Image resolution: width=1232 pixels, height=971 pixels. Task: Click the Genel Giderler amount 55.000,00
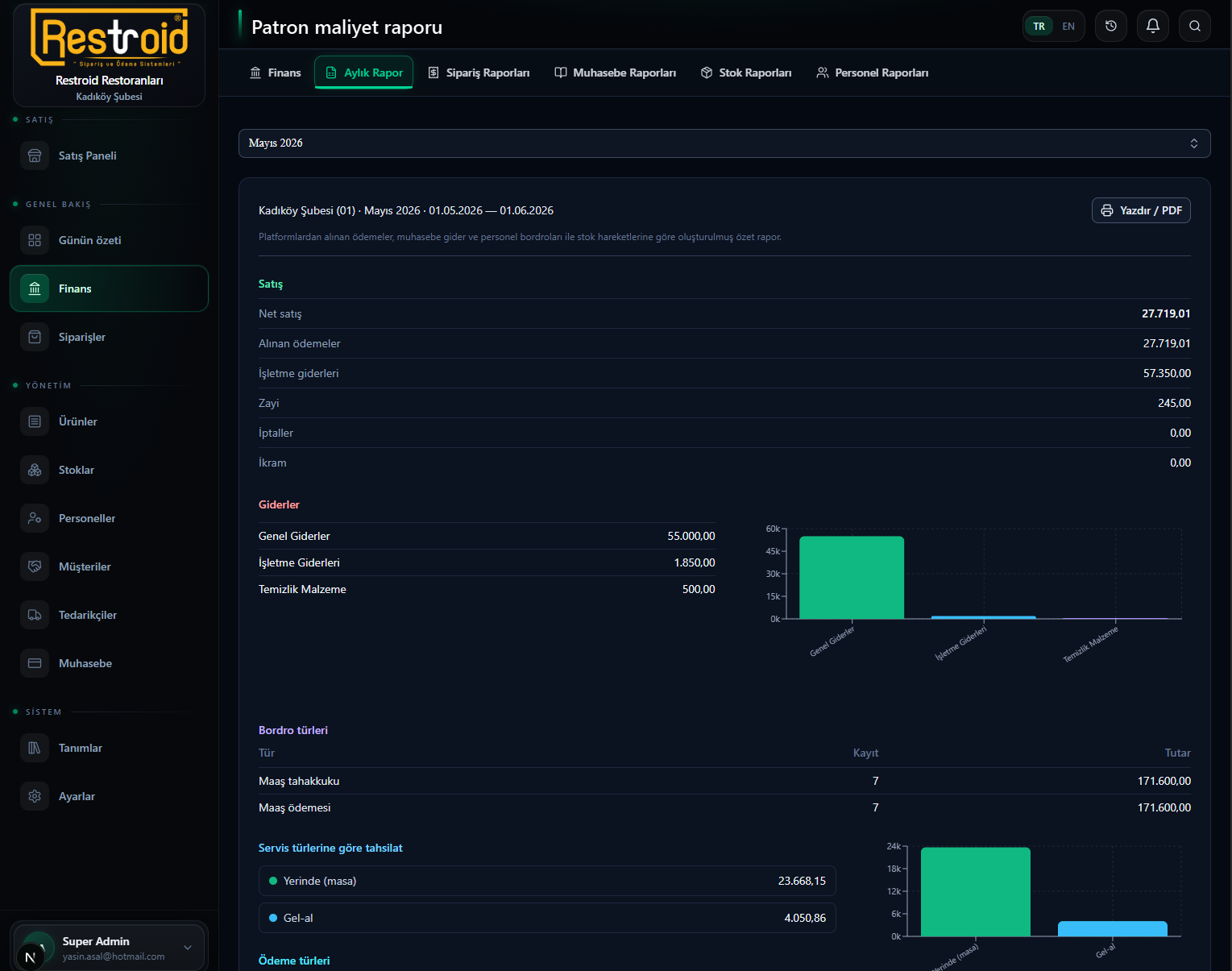pos(691,536)
